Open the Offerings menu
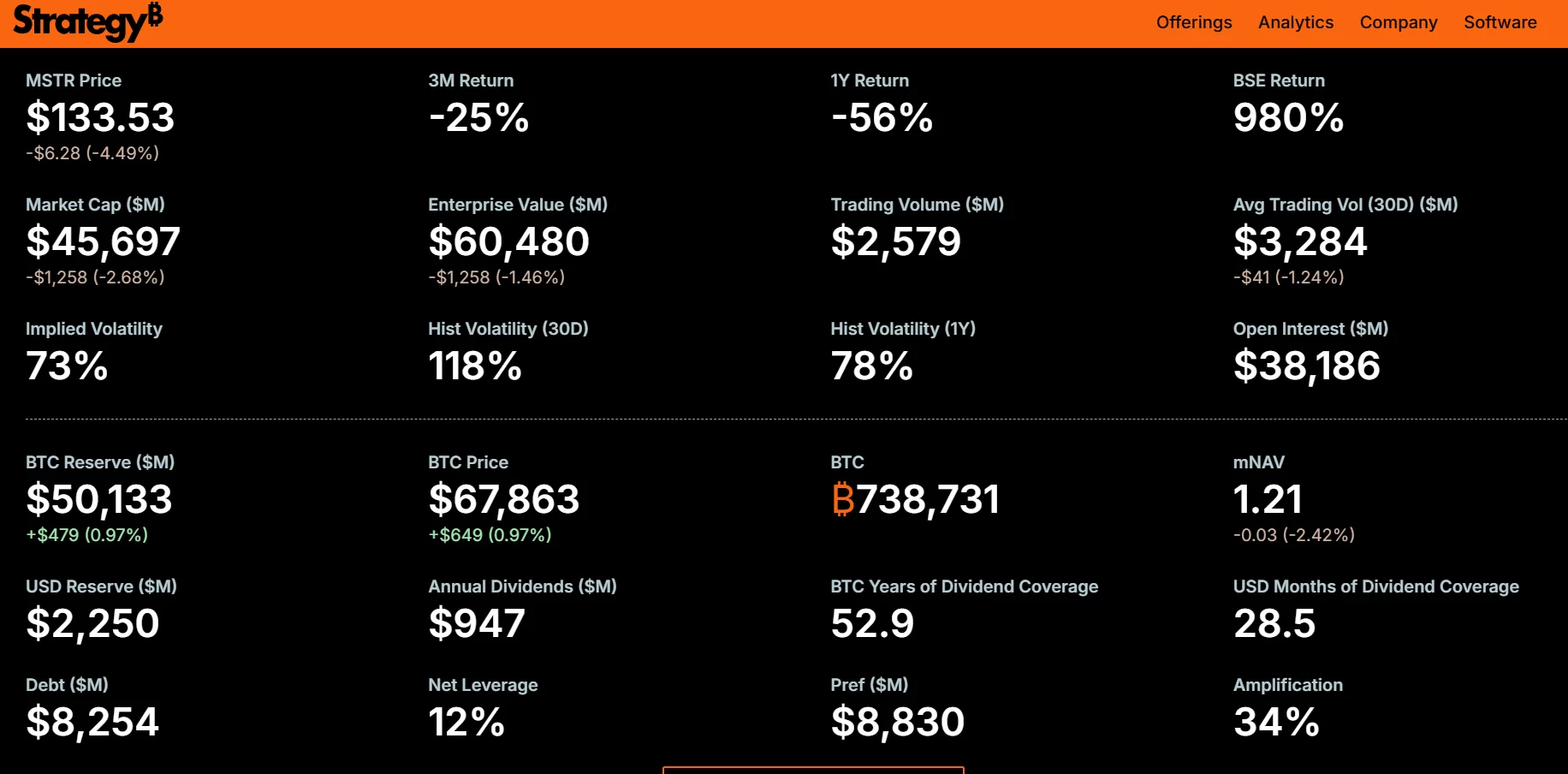The image size is (1568, 774). 1193,23
